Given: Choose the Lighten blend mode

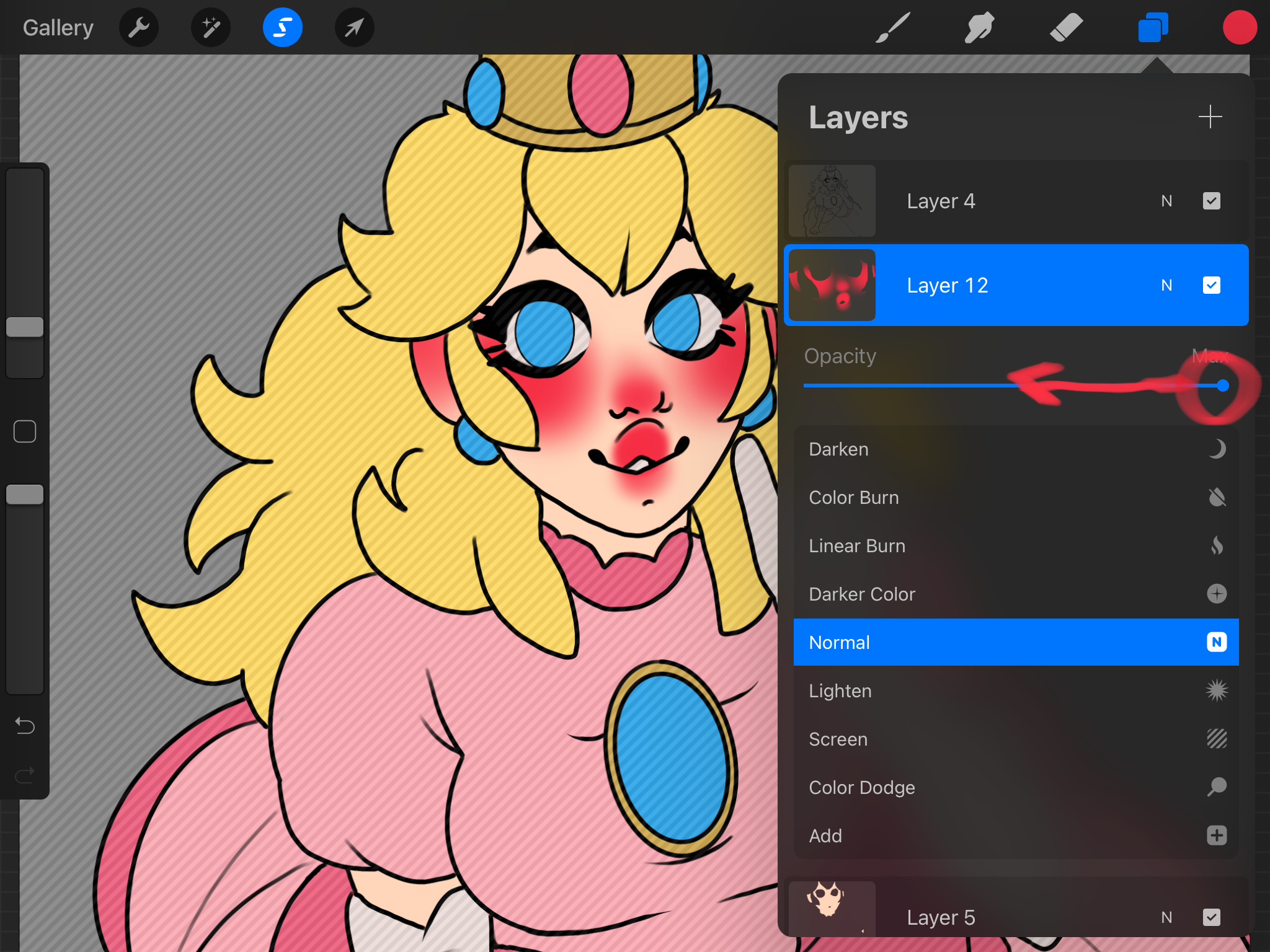Looking at the screenshot, I should [x=1016, y=691].
